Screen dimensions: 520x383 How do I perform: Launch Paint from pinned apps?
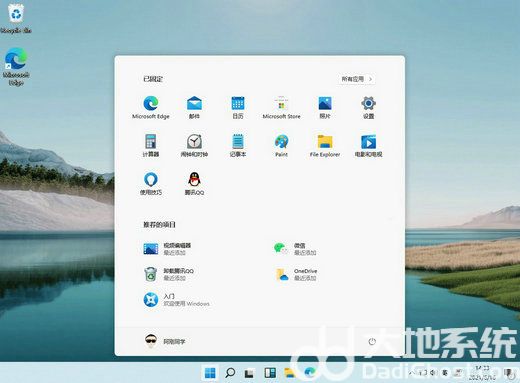pyautogui.click(x=281, y=145)
